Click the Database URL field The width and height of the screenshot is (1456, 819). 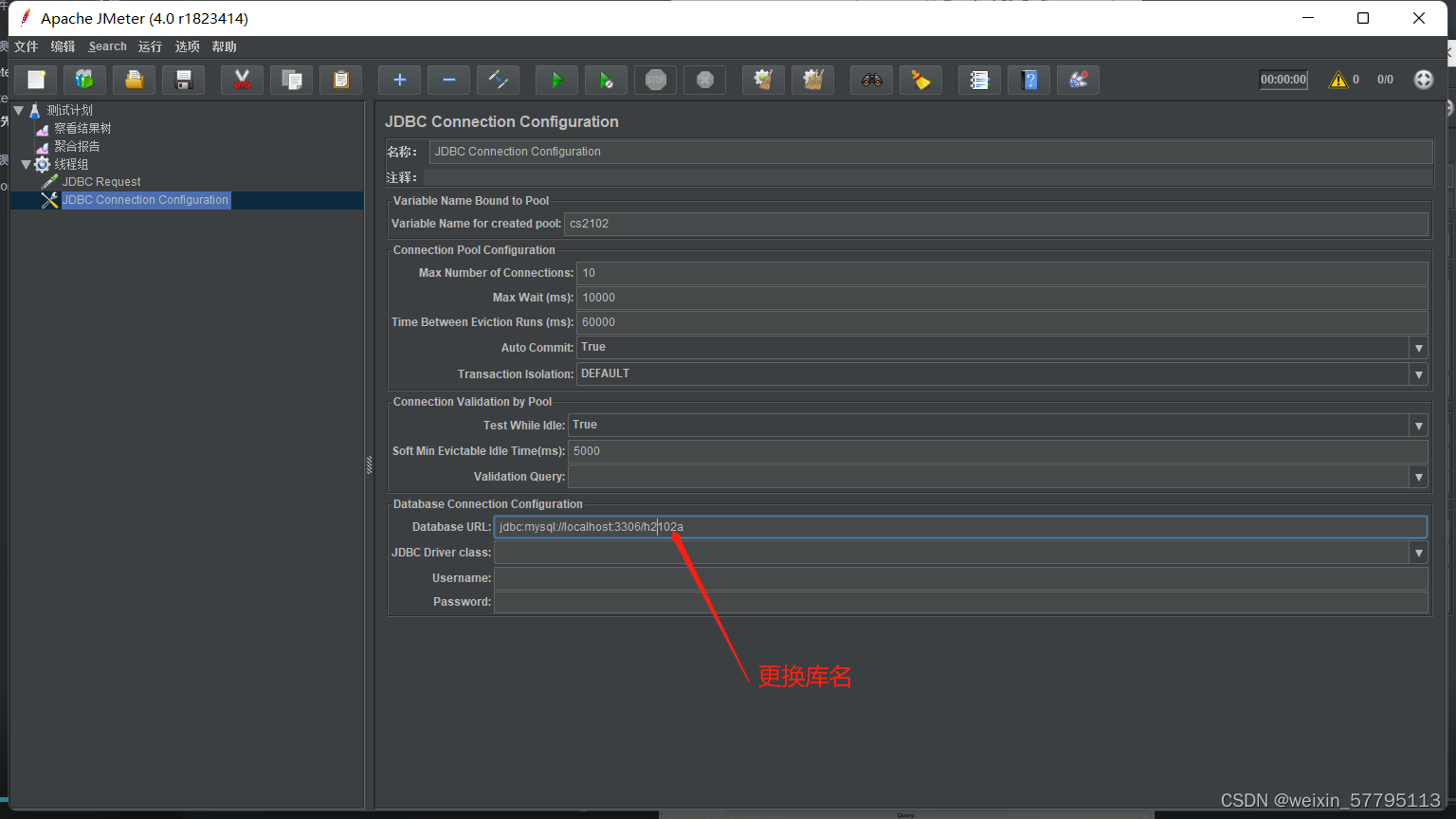coord(960,527)
